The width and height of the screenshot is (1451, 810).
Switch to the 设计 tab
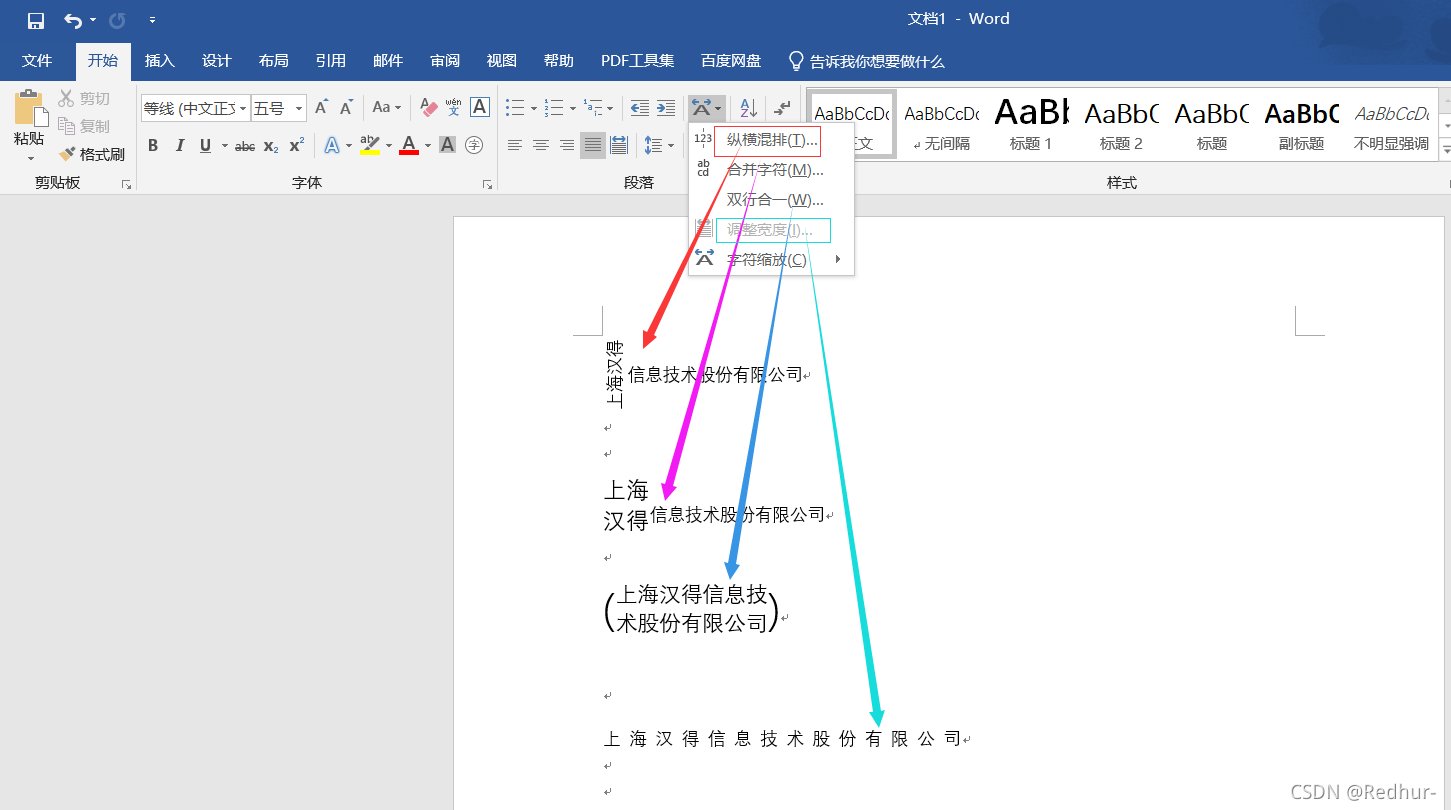(217, 61)
